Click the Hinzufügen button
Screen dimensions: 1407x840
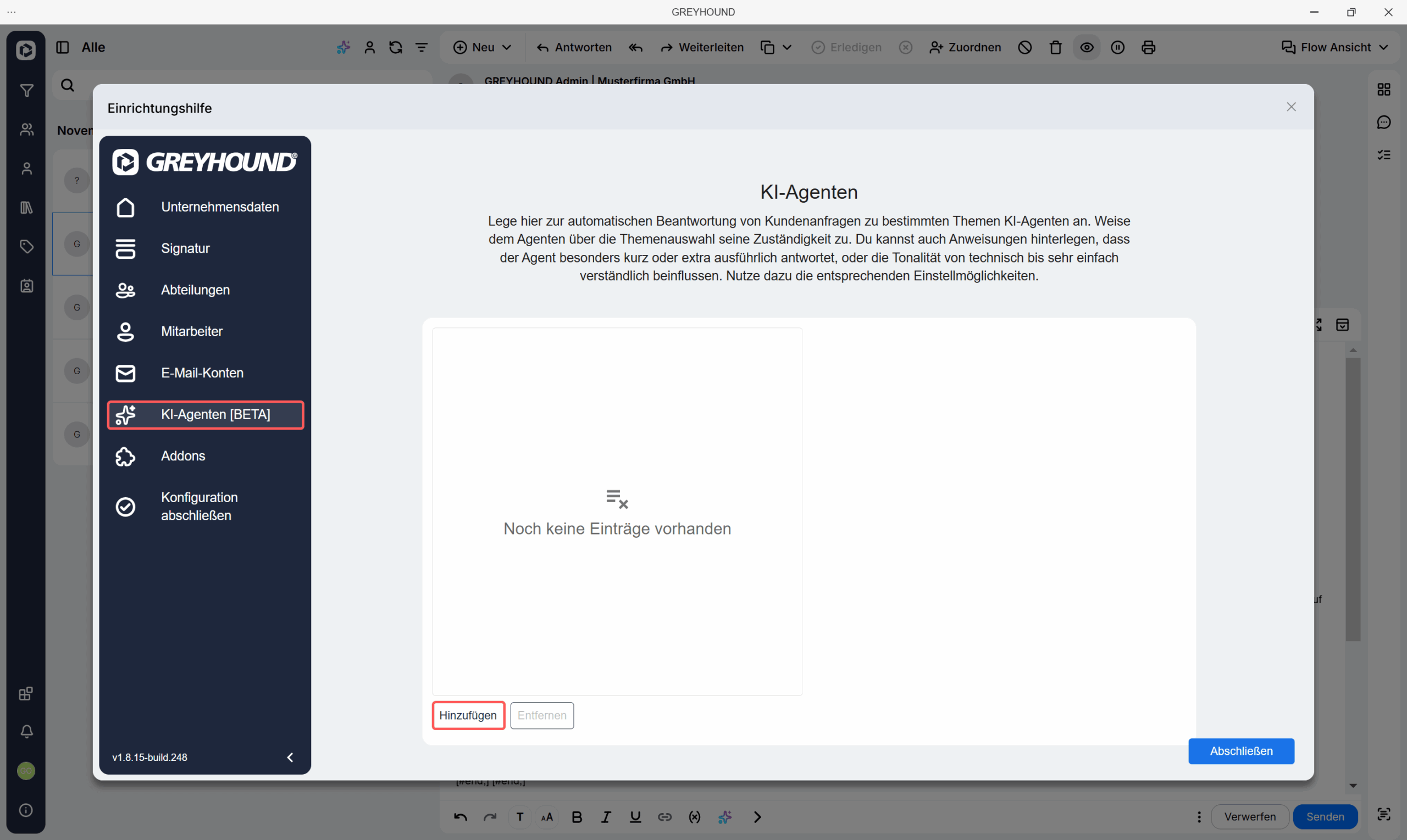pyautogui.click(x=468, y=715)
